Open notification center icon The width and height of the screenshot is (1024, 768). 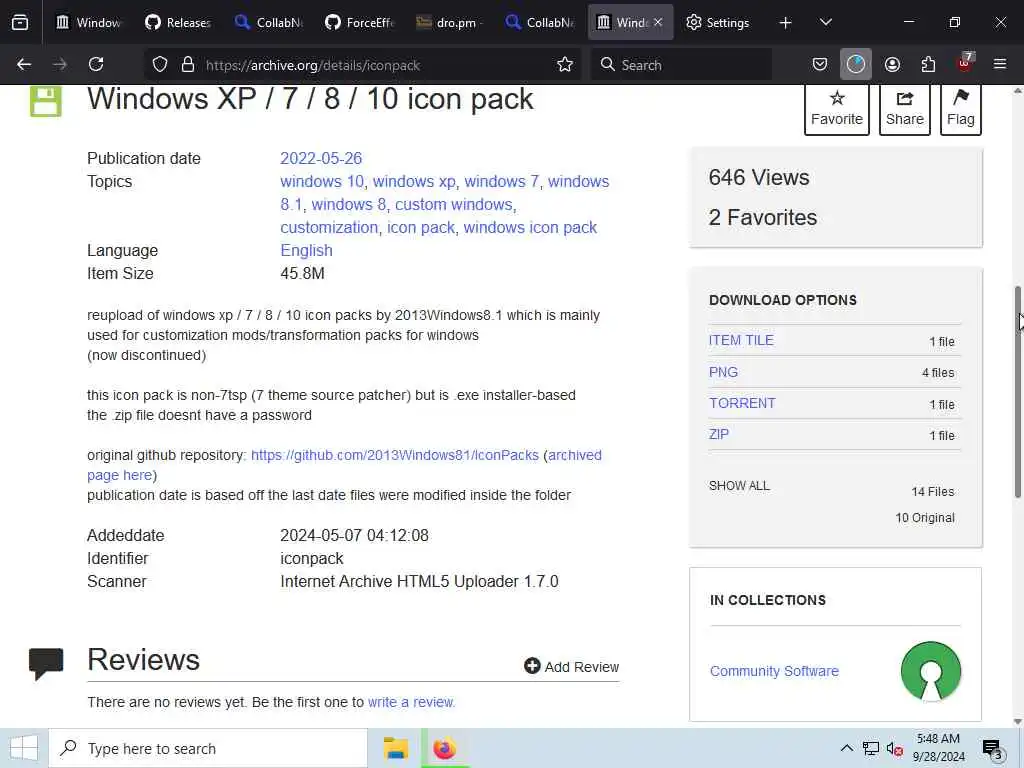tap(992, 749)
